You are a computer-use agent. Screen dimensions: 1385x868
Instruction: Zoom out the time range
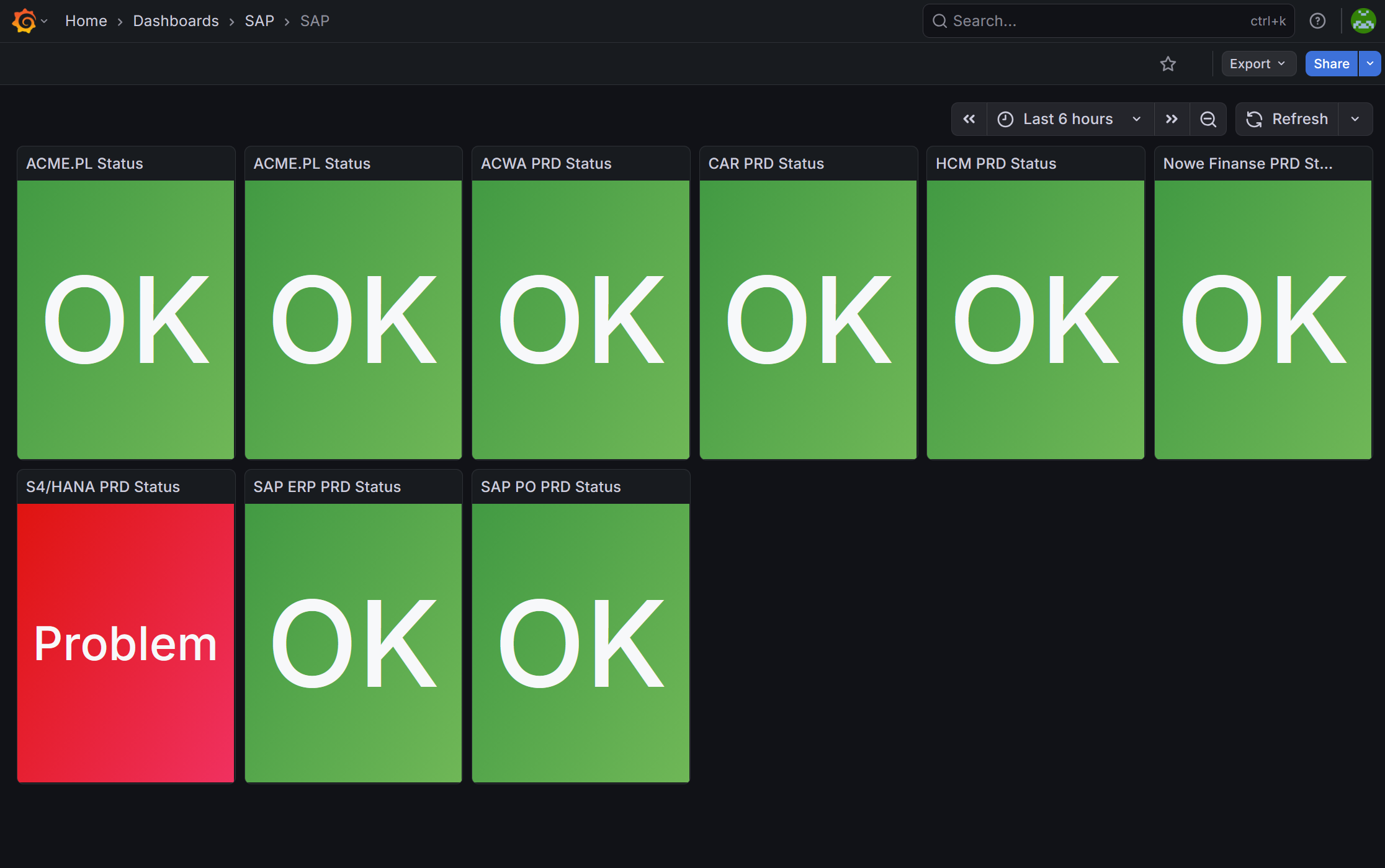pyautogui.click(x=1208, y=119)
